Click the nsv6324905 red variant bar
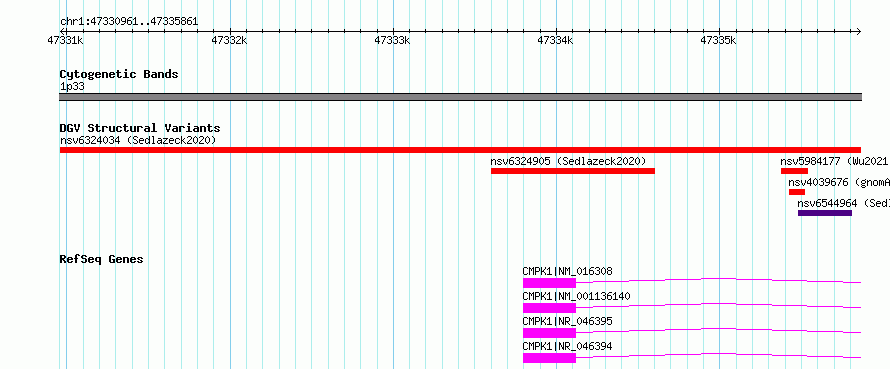The height and width of the screenshot is (369, 890). (x=573, y=171)
